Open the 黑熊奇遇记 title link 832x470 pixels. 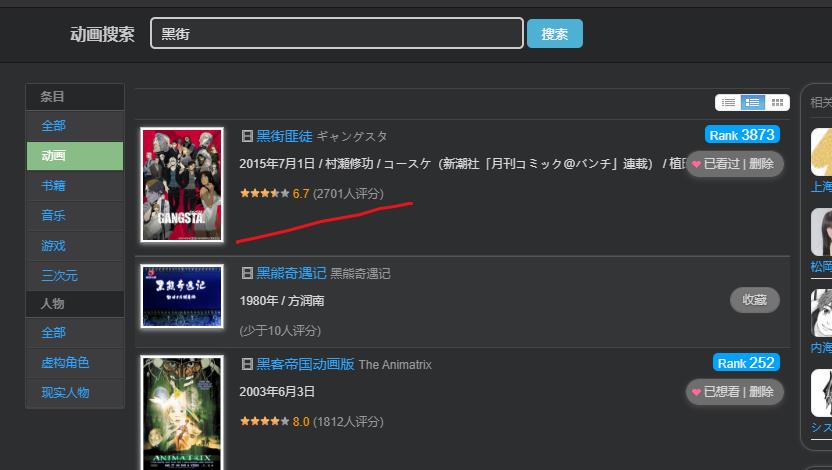pyautogui.click(x=291, y=273)
